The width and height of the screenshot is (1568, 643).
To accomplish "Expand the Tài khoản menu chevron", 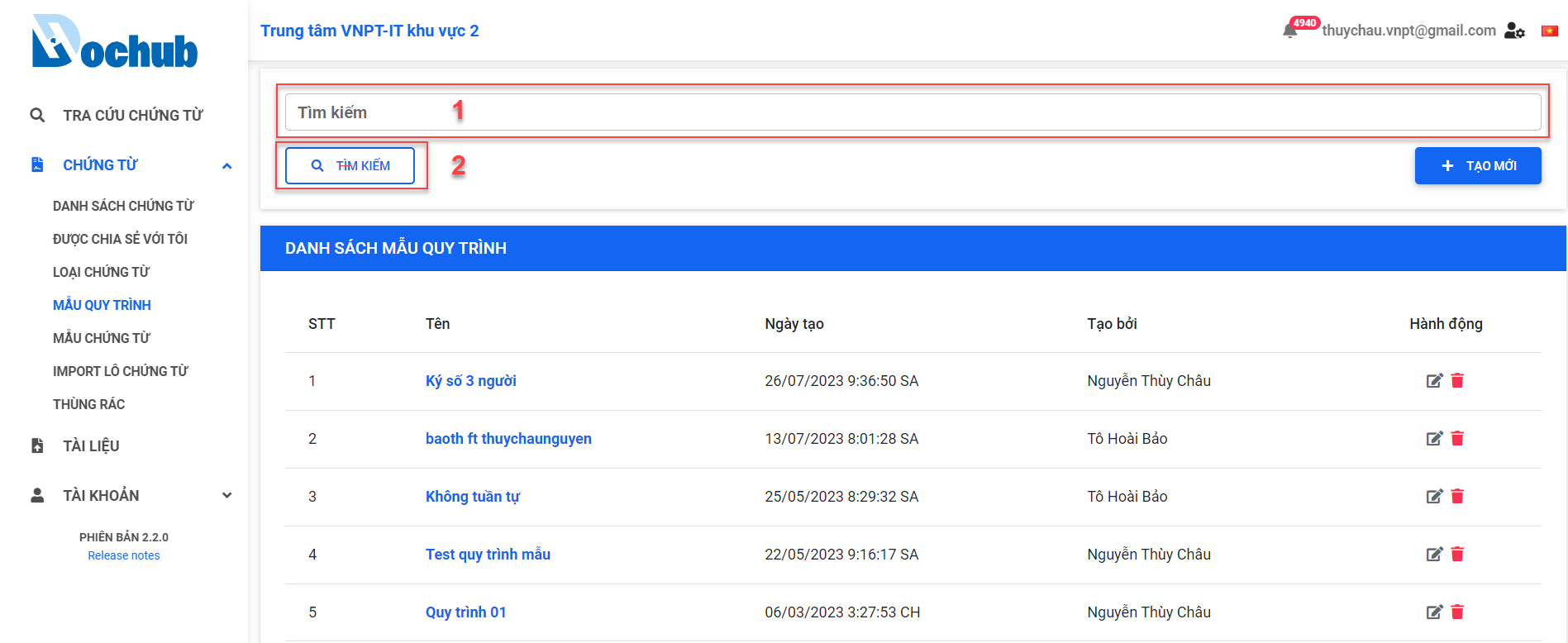I will pos(226,495).
